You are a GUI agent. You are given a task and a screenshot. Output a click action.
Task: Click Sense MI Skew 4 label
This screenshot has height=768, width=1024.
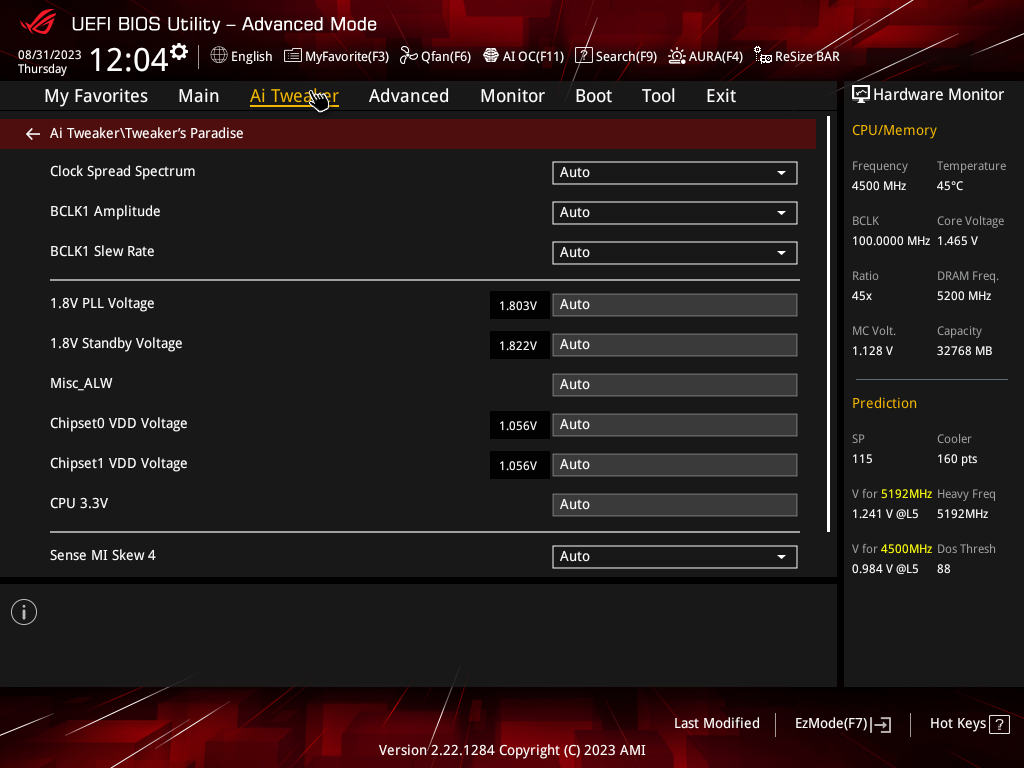point(103,555)
